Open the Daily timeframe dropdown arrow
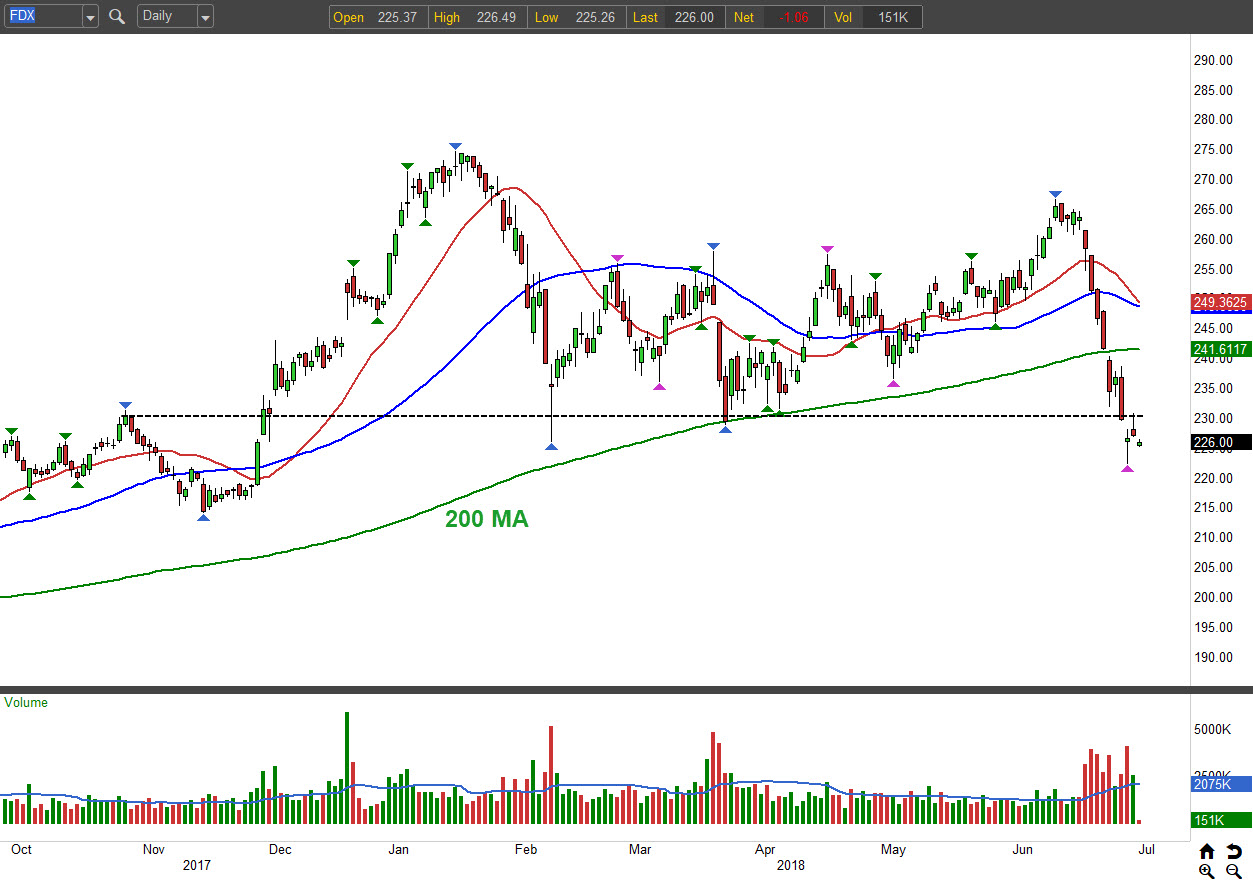 [x=205, y=17]
